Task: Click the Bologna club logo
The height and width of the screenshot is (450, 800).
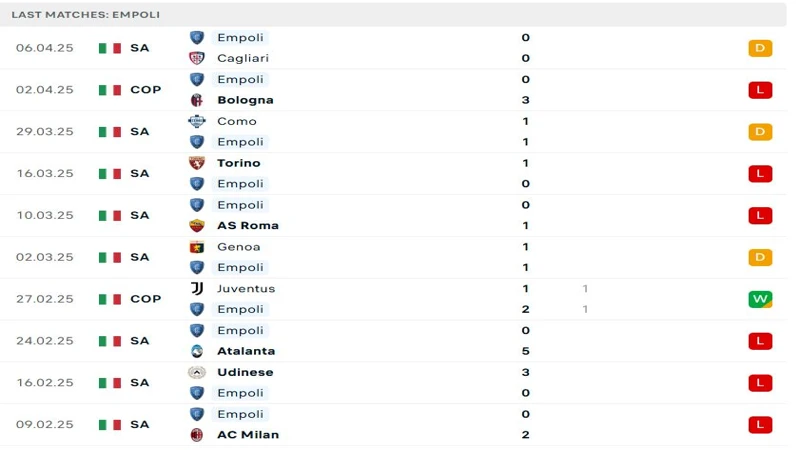Action: (196, 100)
